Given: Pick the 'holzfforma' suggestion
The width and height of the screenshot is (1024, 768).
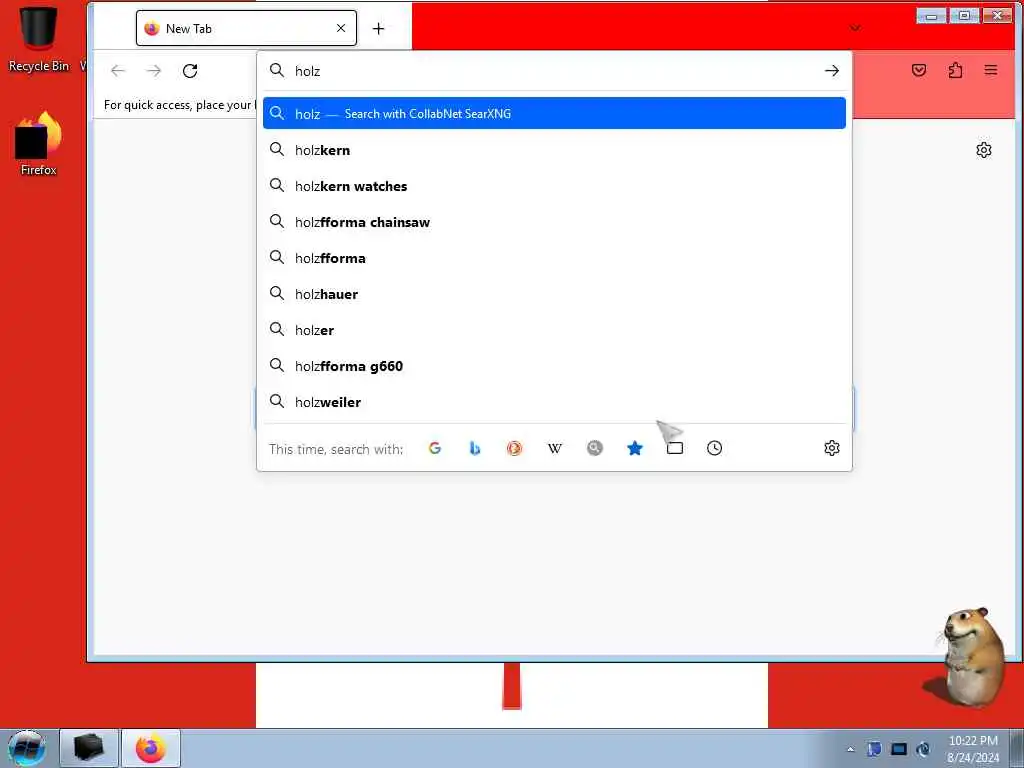Looking at the screenshot, I should [554, 258].
